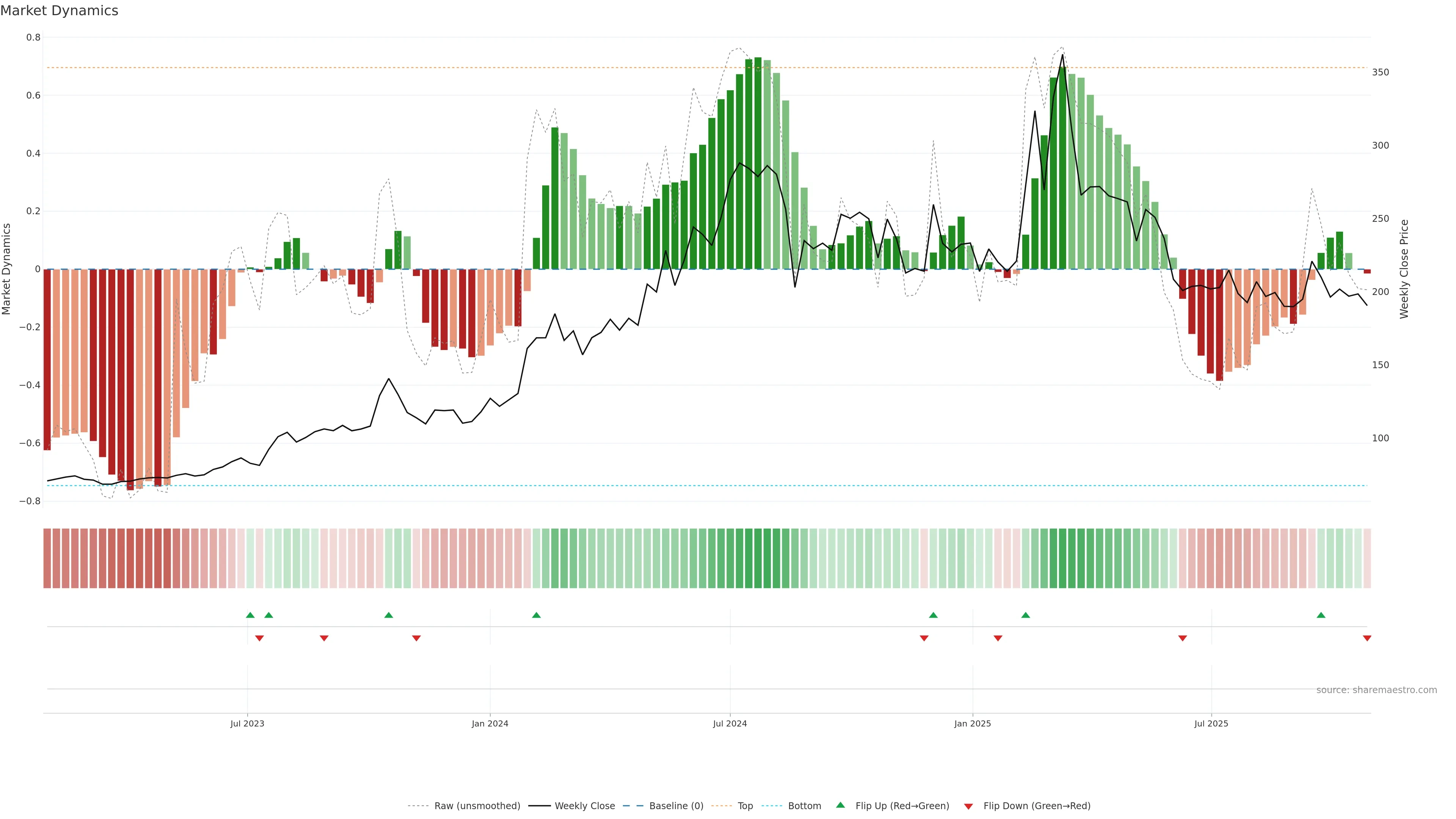The height and width of the screenshot is (819, 1456).
Task: Click the Weekly Close Price axis title
Action: click(1404, 269)
